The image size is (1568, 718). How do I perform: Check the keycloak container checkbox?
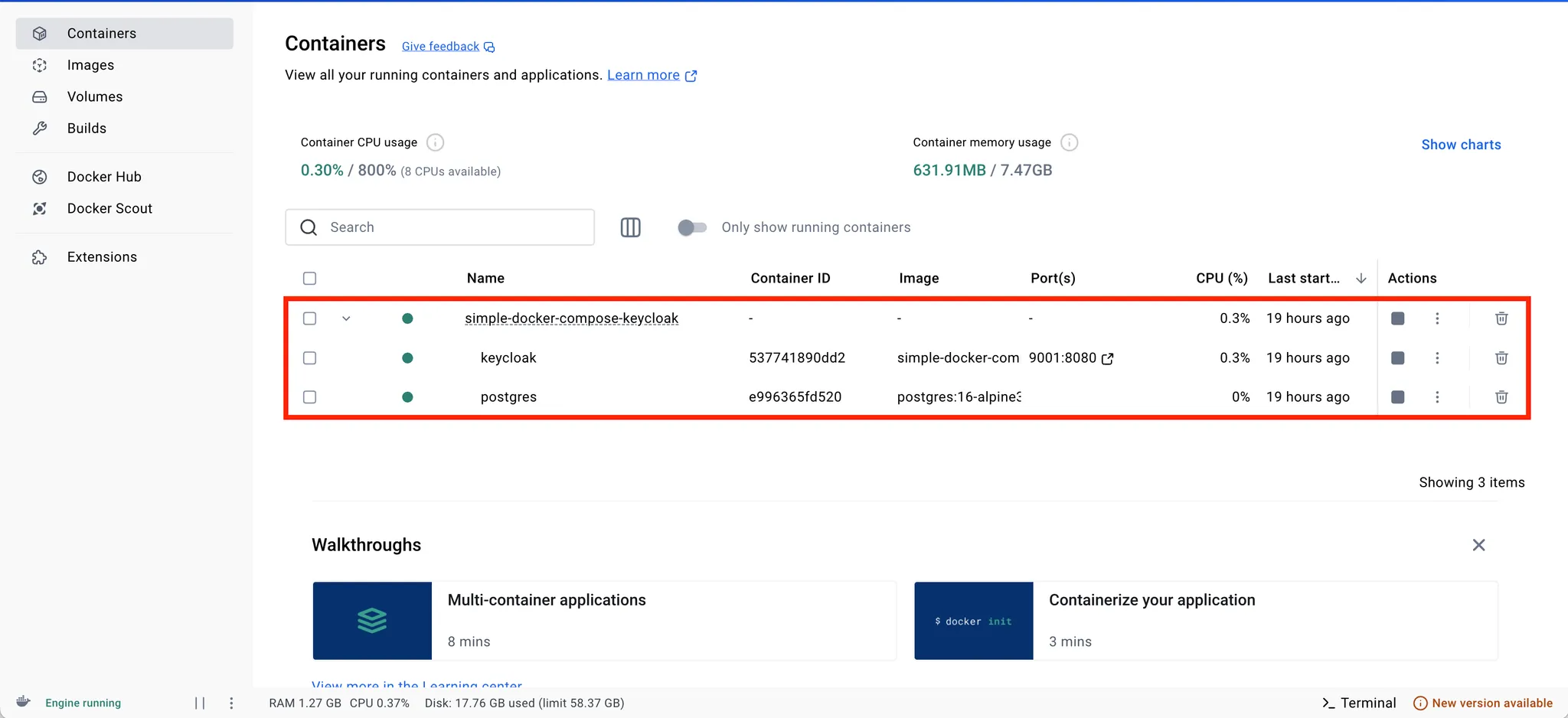pyautogui.click(x=309, y=358)
